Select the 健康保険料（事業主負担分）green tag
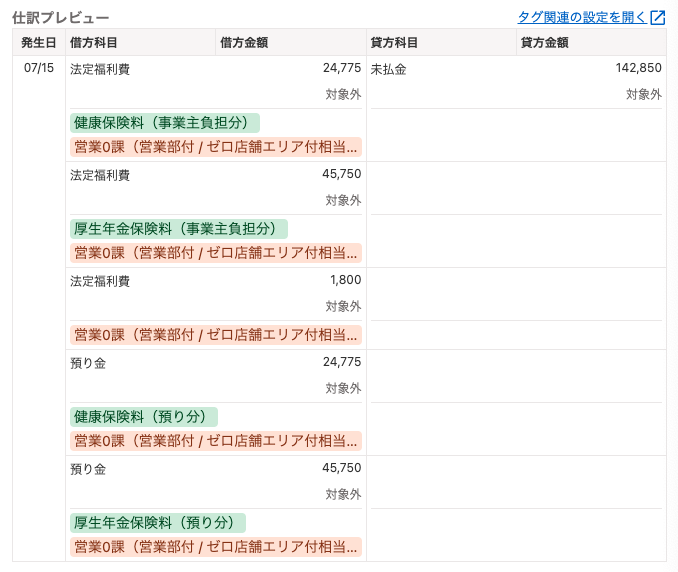This screenshot has width=678, height=572. 165,123
